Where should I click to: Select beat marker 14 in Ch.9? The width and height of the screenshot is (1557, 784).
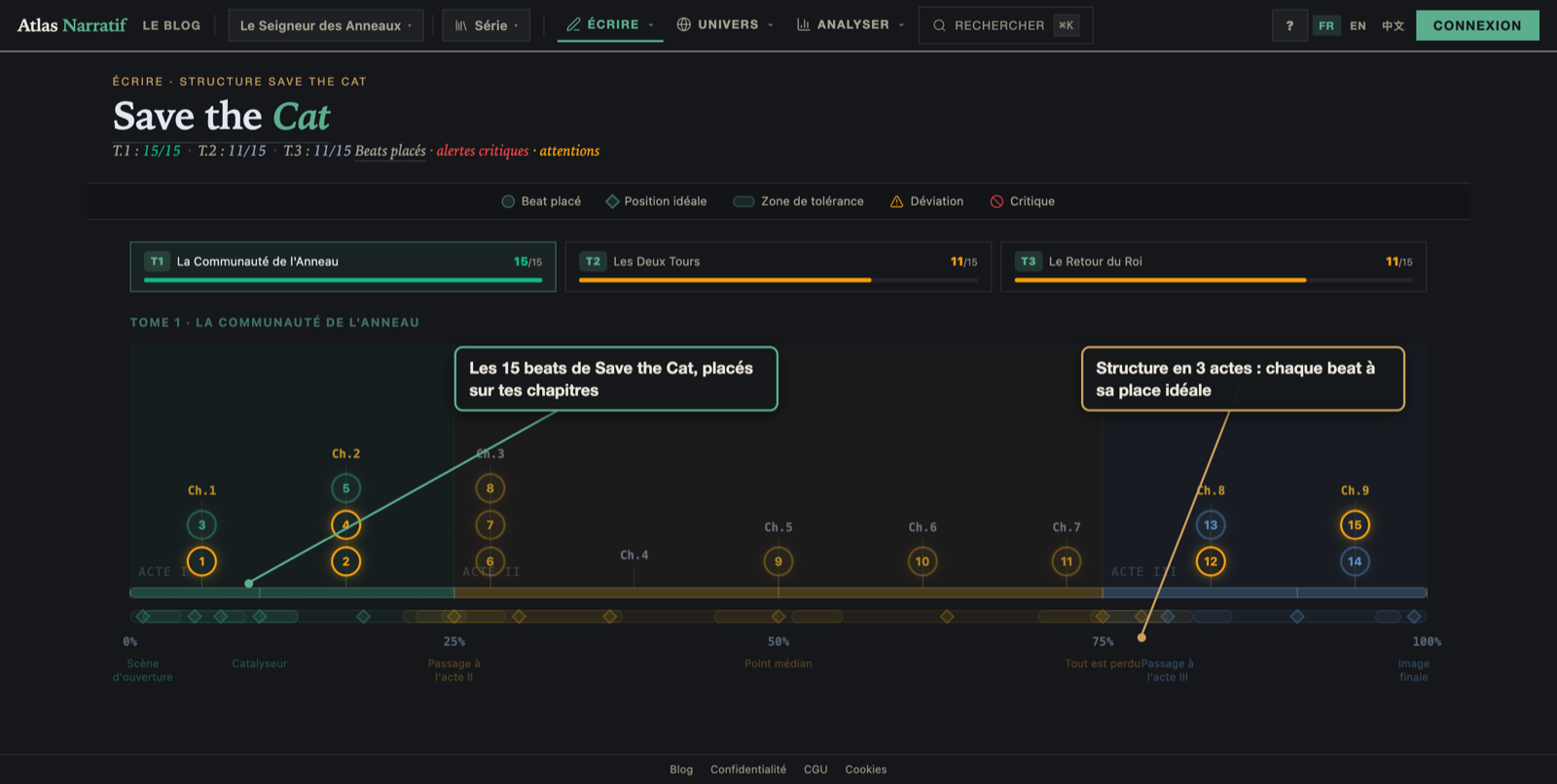point(1355,561)
